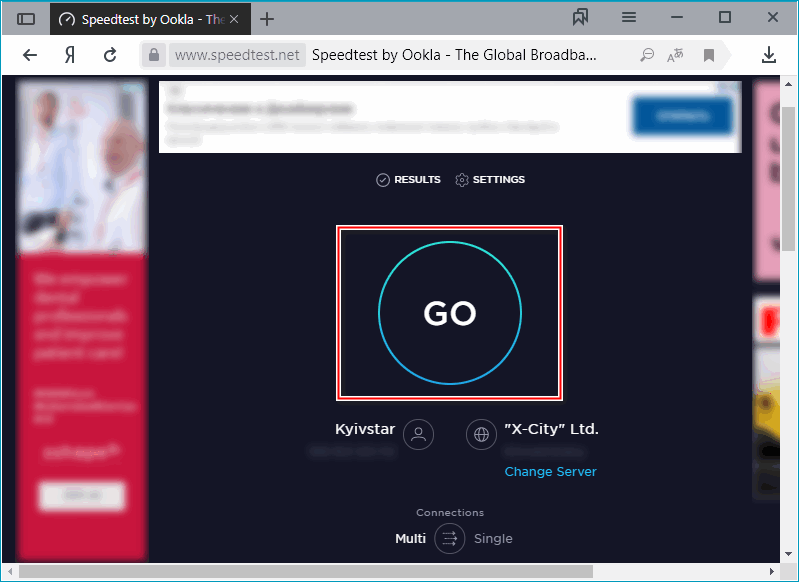Click the RESULTS checkmark icon
The image size is (799, 582).
coord(383,180)
